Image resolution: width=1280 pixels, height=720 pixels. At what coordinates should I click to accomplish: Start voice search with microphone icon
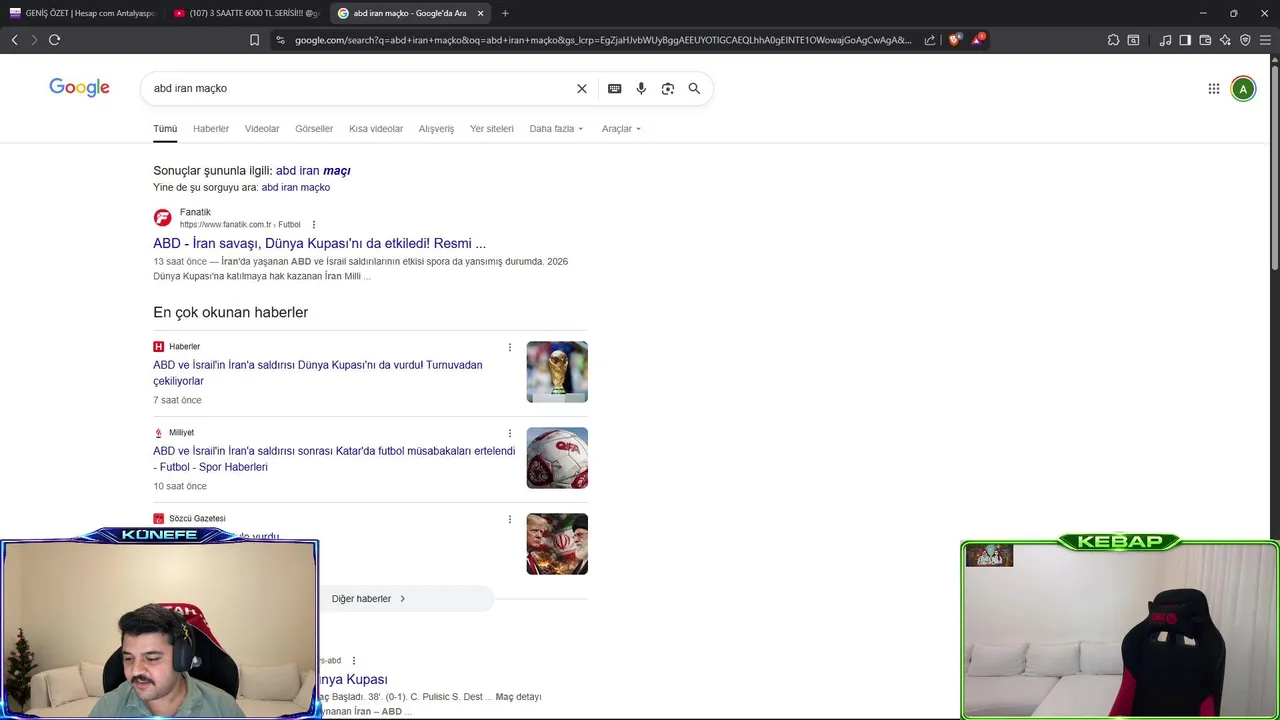[x=641, y=88]
